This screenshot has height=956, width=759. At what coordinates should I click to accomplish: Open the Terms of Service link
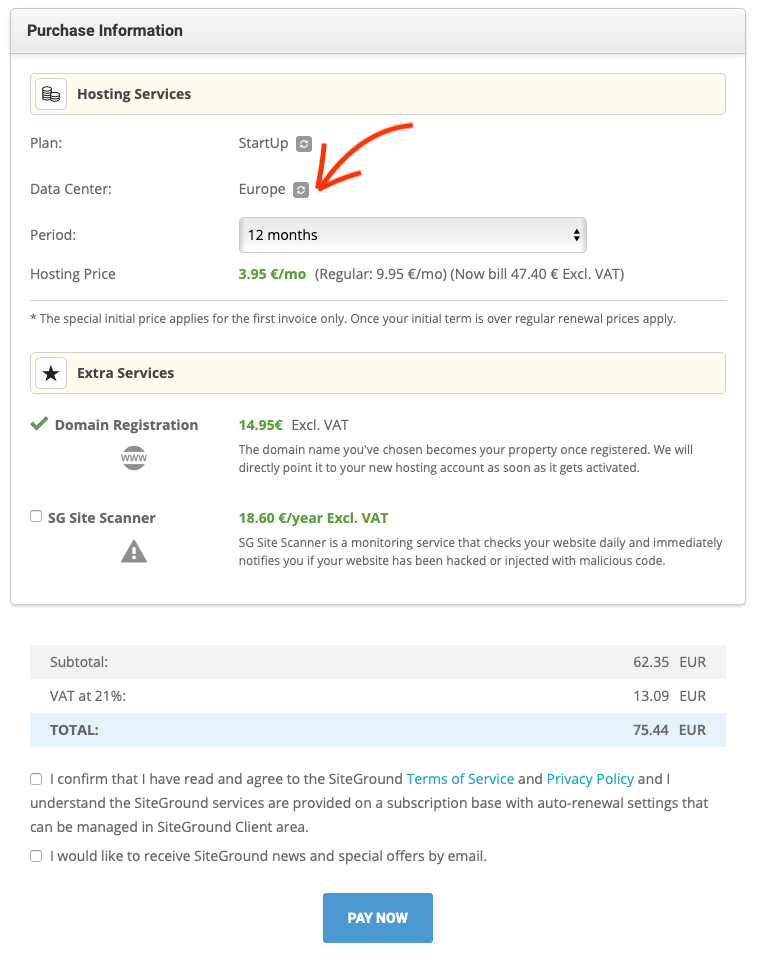click(460, 779)
